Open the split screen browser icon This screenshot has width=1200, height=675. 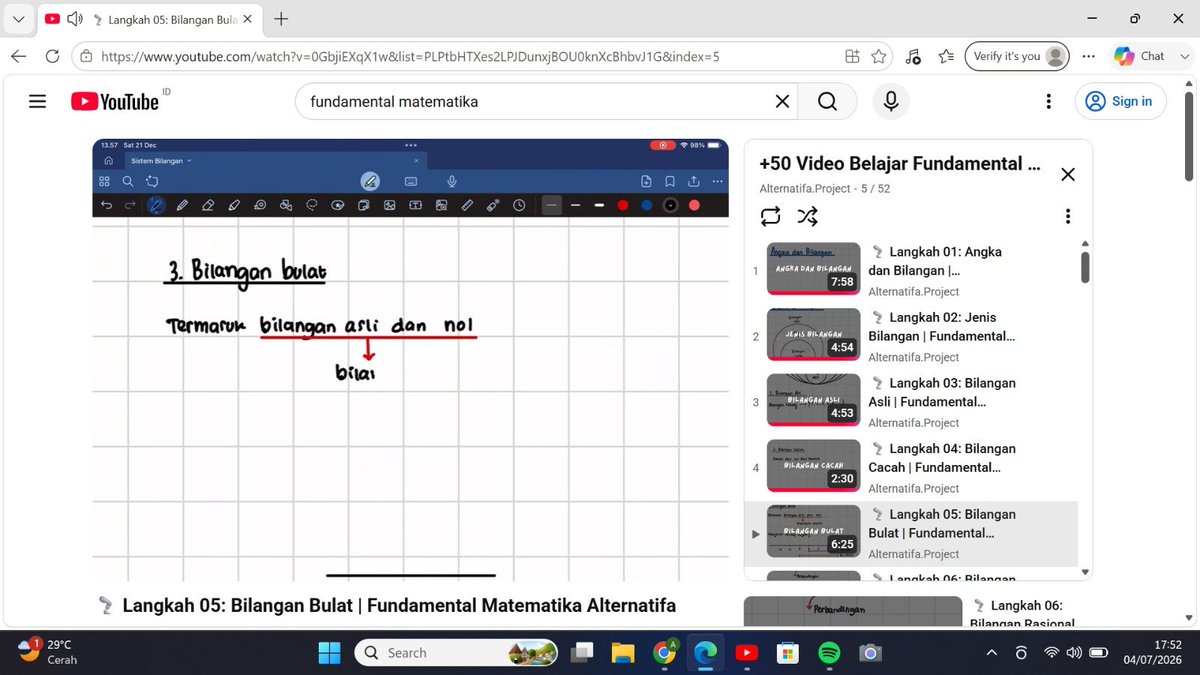[852, 57]
